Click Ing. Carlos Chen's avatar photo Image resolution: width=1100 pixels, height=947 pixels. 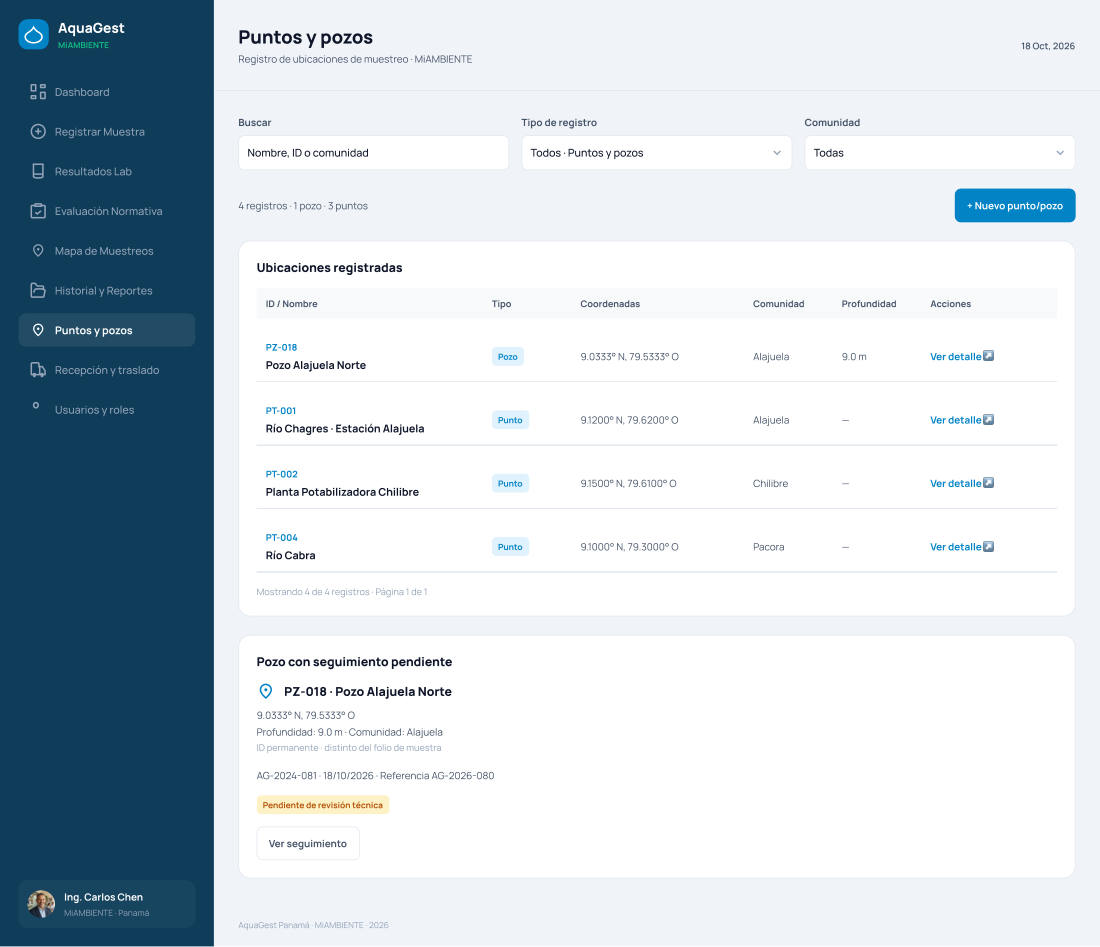[x=41, y=904]
